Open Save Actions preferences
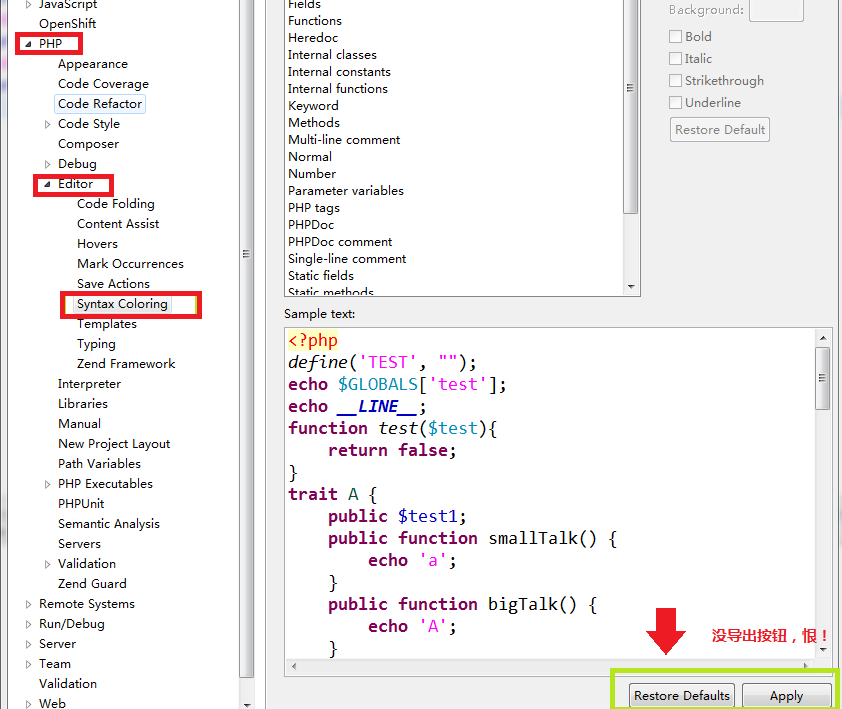 pyautogui.click(x=113, y=284)
